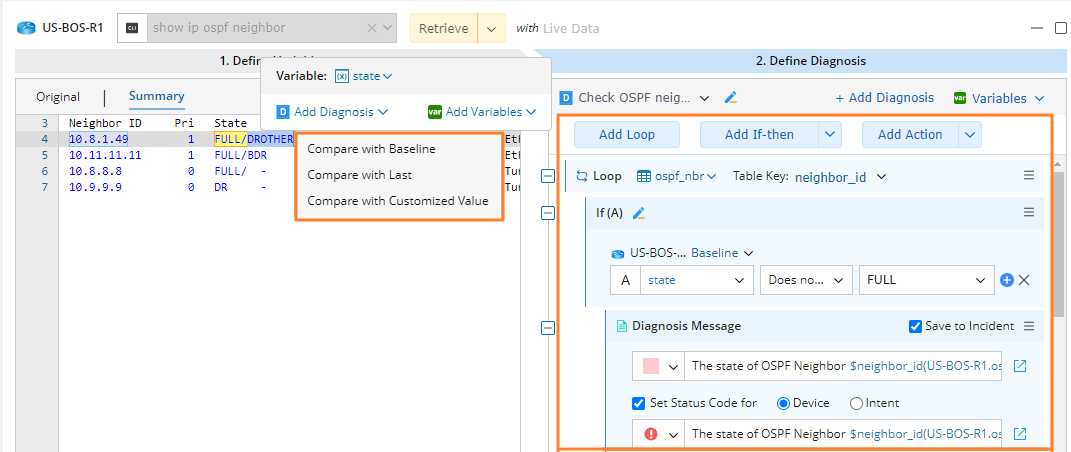Screen dimensions: 1071x452
Task: Open the Diagnosis Message hamburger menu
Action: 1028,326
